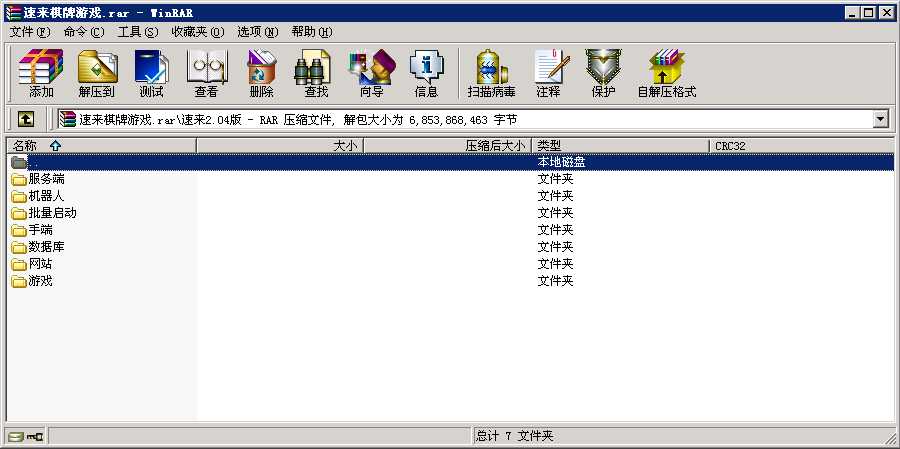
Task: Click the 解压到 (Extract to) icon
Action: [x=97, y=73]
